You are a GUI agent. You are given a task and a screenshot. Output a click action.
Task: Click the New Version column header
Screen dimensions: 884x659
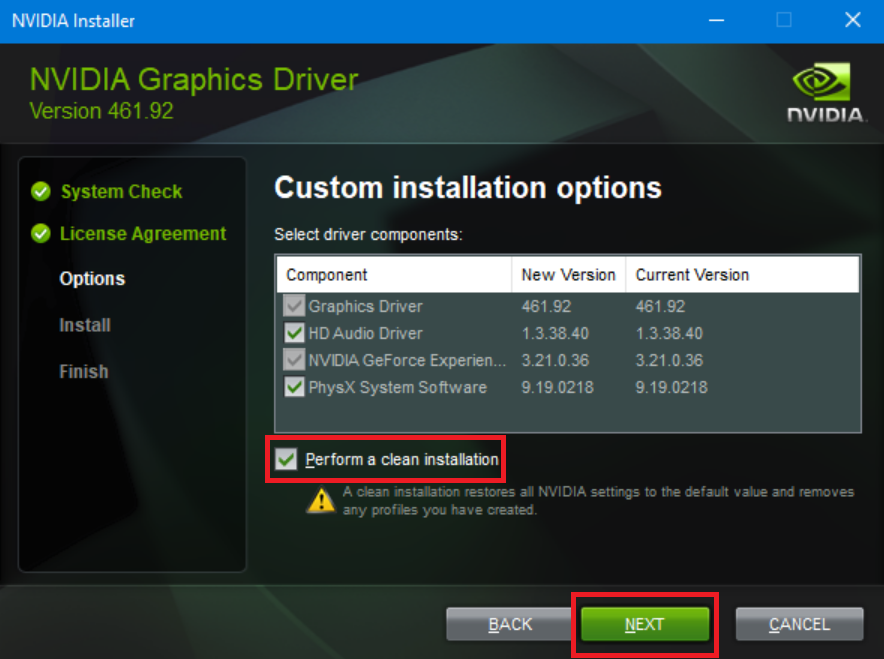point(566,274)
